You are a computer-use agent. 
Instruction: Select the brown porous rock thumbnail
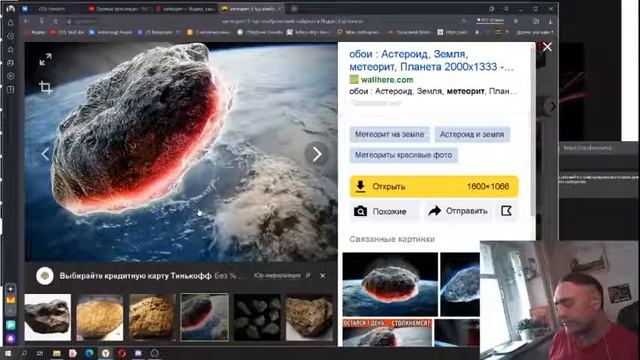(x=151, y=317)
